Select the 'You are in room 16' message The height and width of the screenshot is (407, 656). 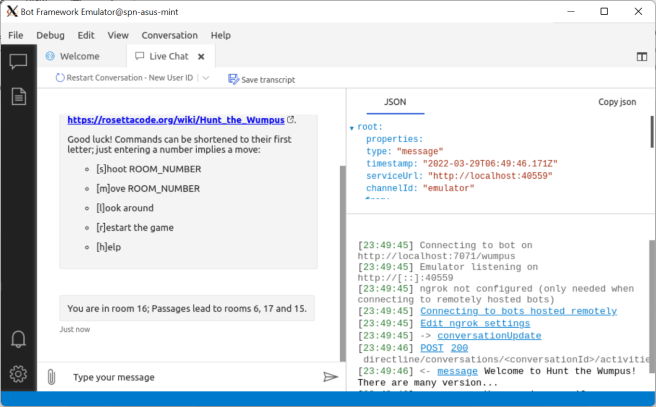tap(187, 308)
